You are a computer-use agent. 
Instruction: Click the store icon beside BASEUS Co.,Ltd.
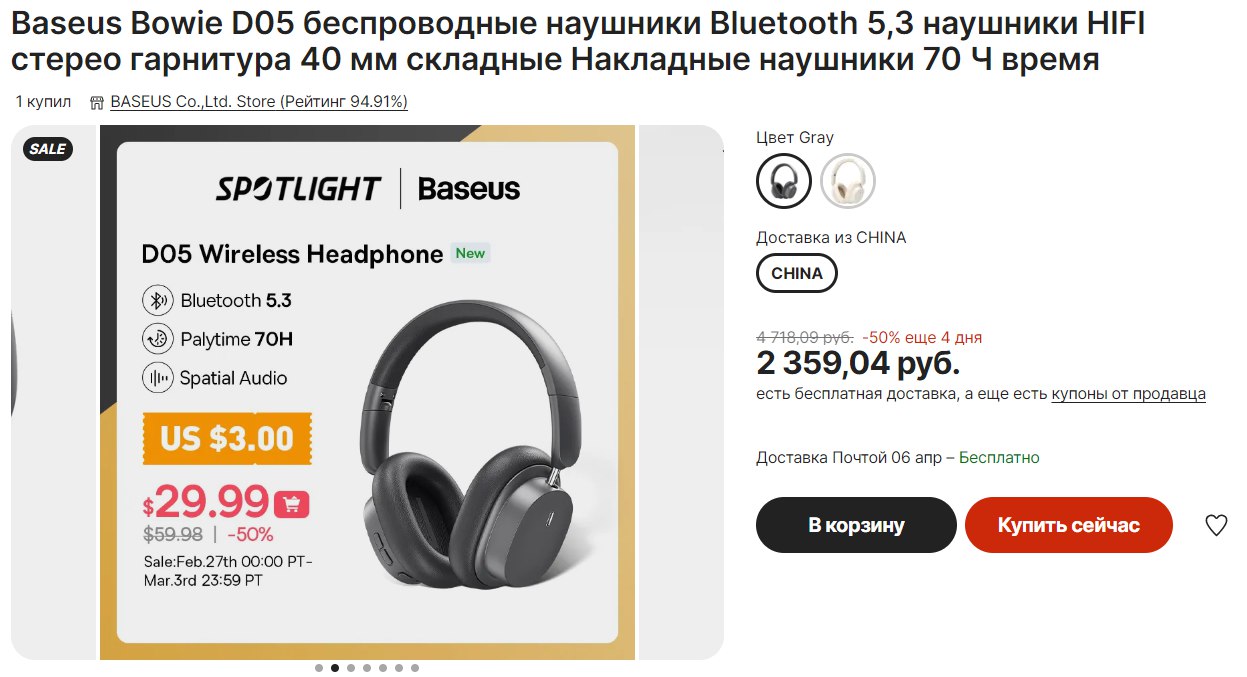tap(97, 102)
